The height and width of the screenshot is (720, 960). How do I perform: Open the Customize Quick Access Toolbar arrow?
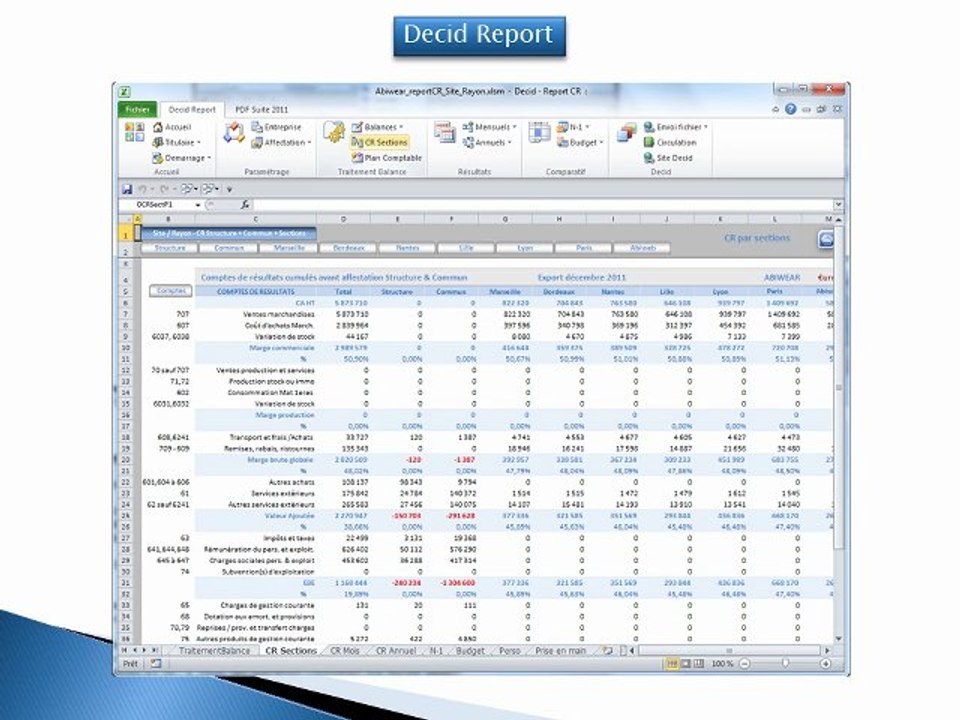tap(230, 190)
